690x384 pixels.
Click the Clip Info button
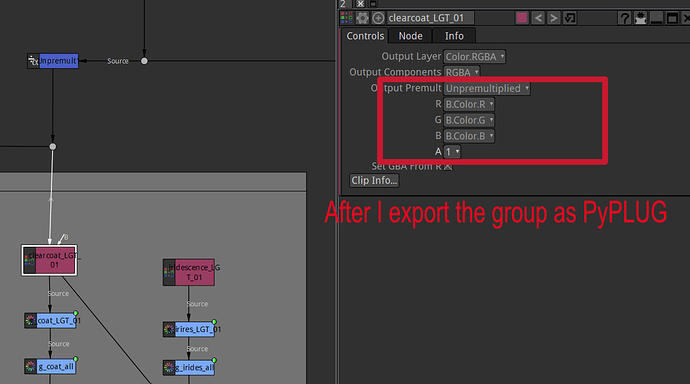(x=374, y=180)
